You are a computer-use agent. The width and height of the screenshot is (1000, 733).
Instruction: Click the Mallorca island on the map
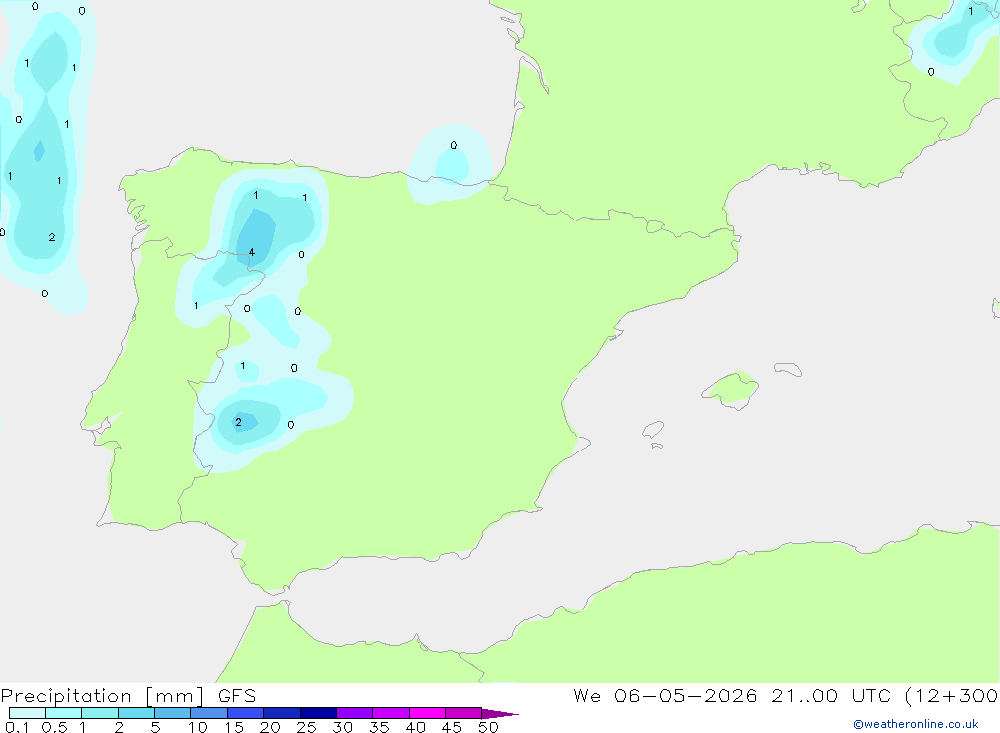click(731, 389)
